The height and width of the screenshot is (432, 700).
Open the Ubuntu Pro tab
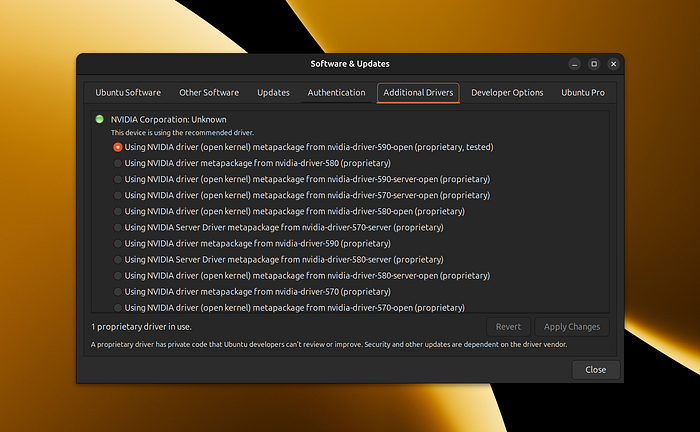pos(583,93)
